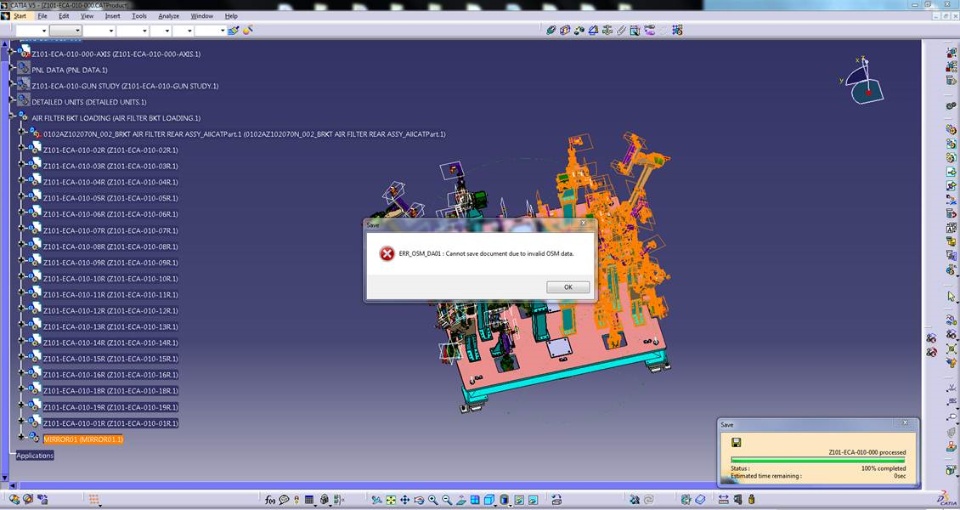Click the red error icon in Save dialog
This screenshot has width=960, height=510.
387,253
